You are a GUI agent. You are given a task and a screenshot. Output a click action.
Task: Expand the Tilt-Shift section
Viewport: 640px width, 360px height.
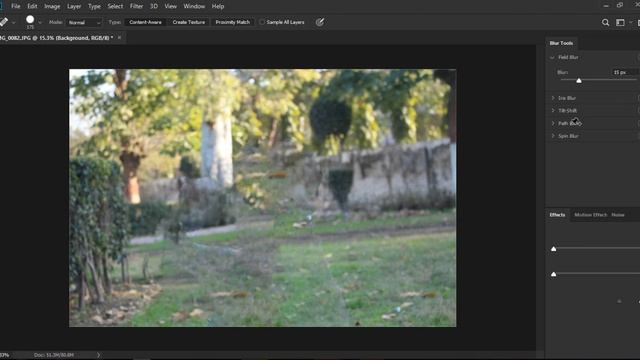(x=553, y=111)
